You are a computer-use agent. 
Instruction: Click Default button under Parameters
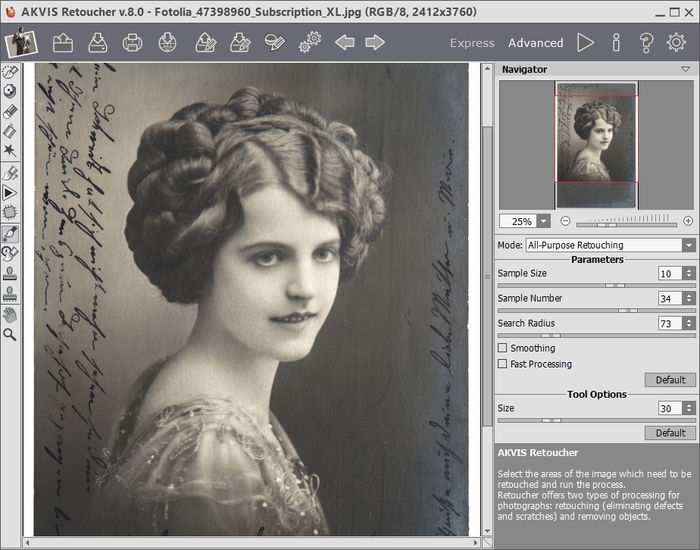(x=670, y=380)
